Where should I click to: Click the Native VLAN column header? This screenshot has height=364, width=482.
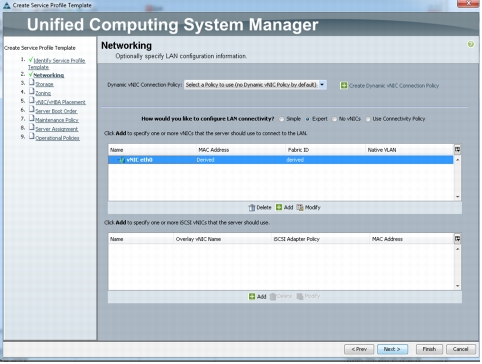pyautogui.click(x=409, y=150)
